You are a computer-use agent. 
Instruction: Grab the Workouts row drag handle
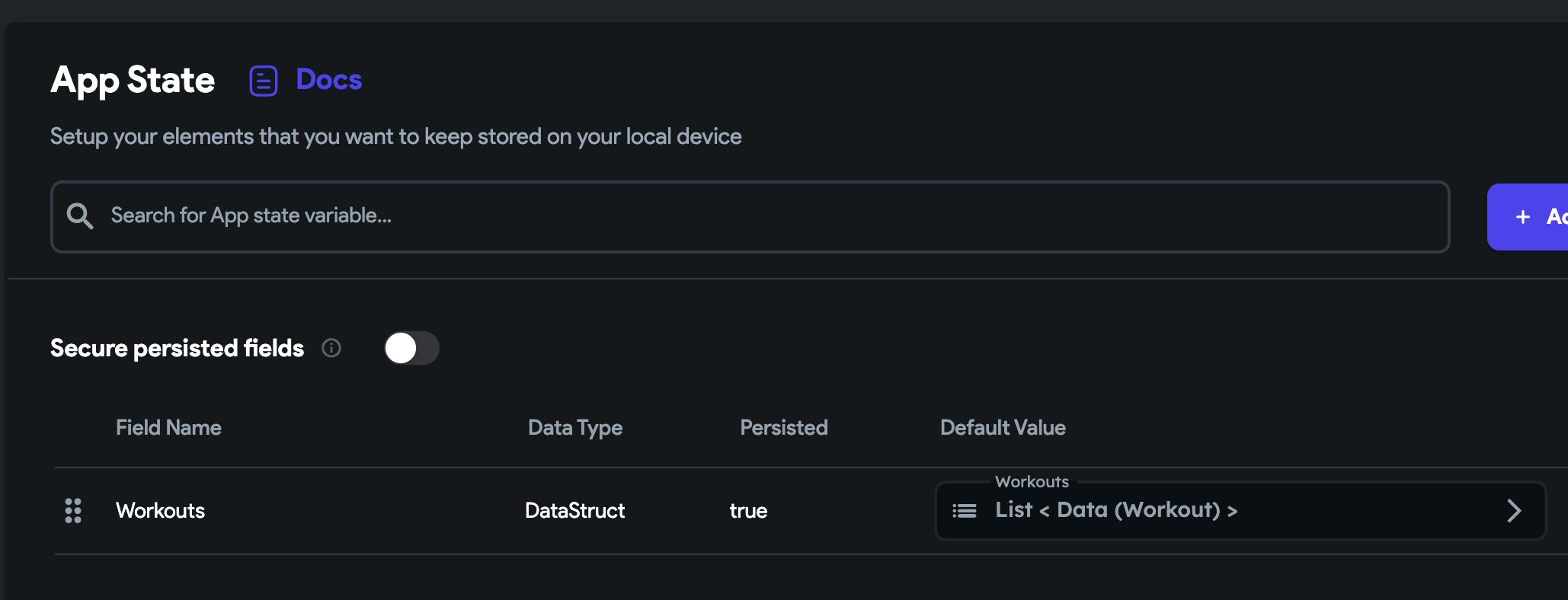73,510
